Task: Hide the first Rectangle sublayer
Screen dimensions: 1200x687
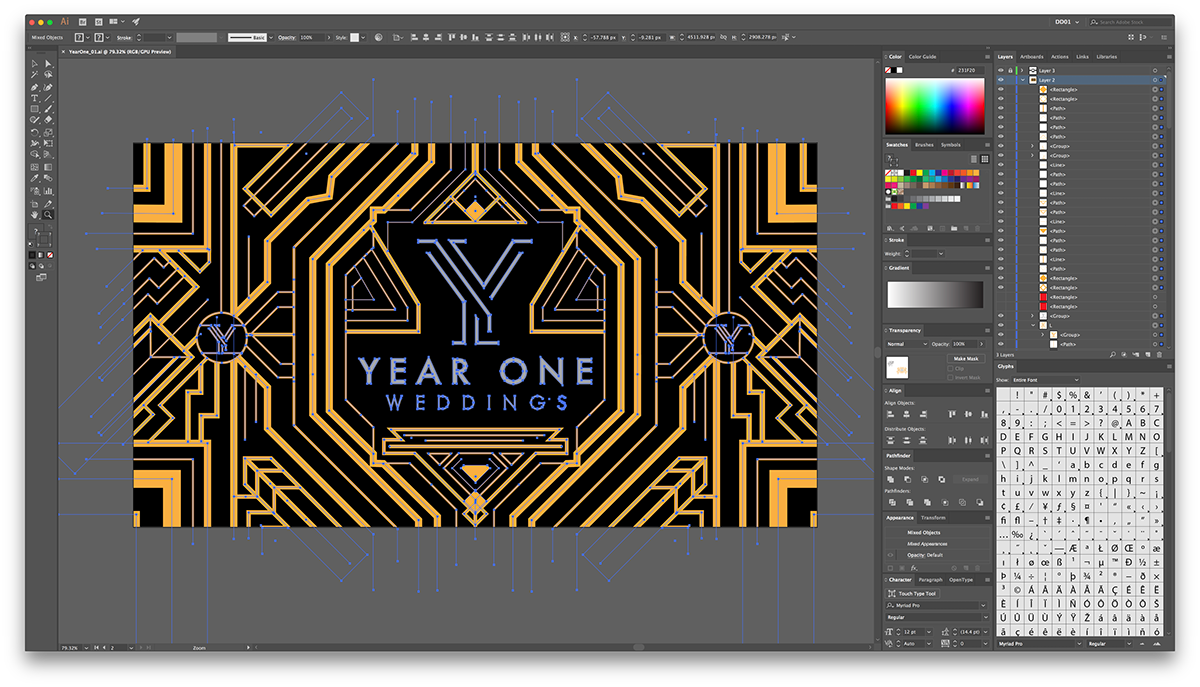Action: pyautogui.click(x=1000, y=90)
